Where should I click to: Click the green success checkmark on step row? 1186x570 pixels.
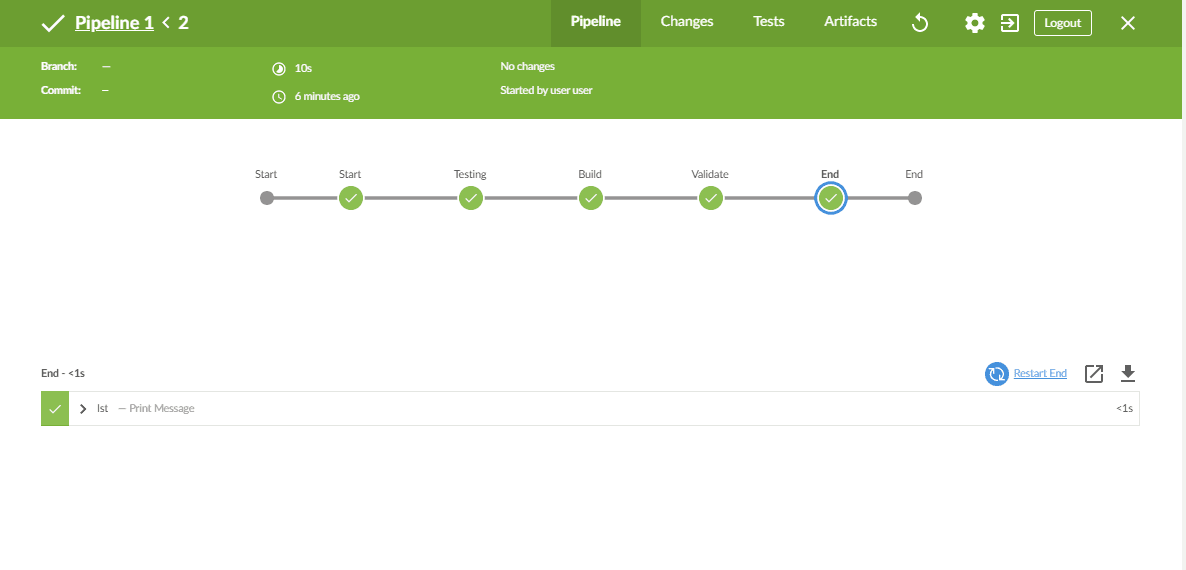(x=55, y=408)
